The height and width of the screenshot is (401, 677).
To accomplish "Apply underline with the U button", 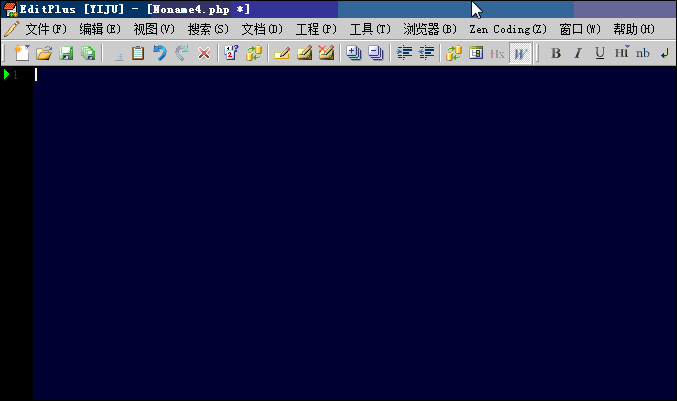I will (599, 53).
